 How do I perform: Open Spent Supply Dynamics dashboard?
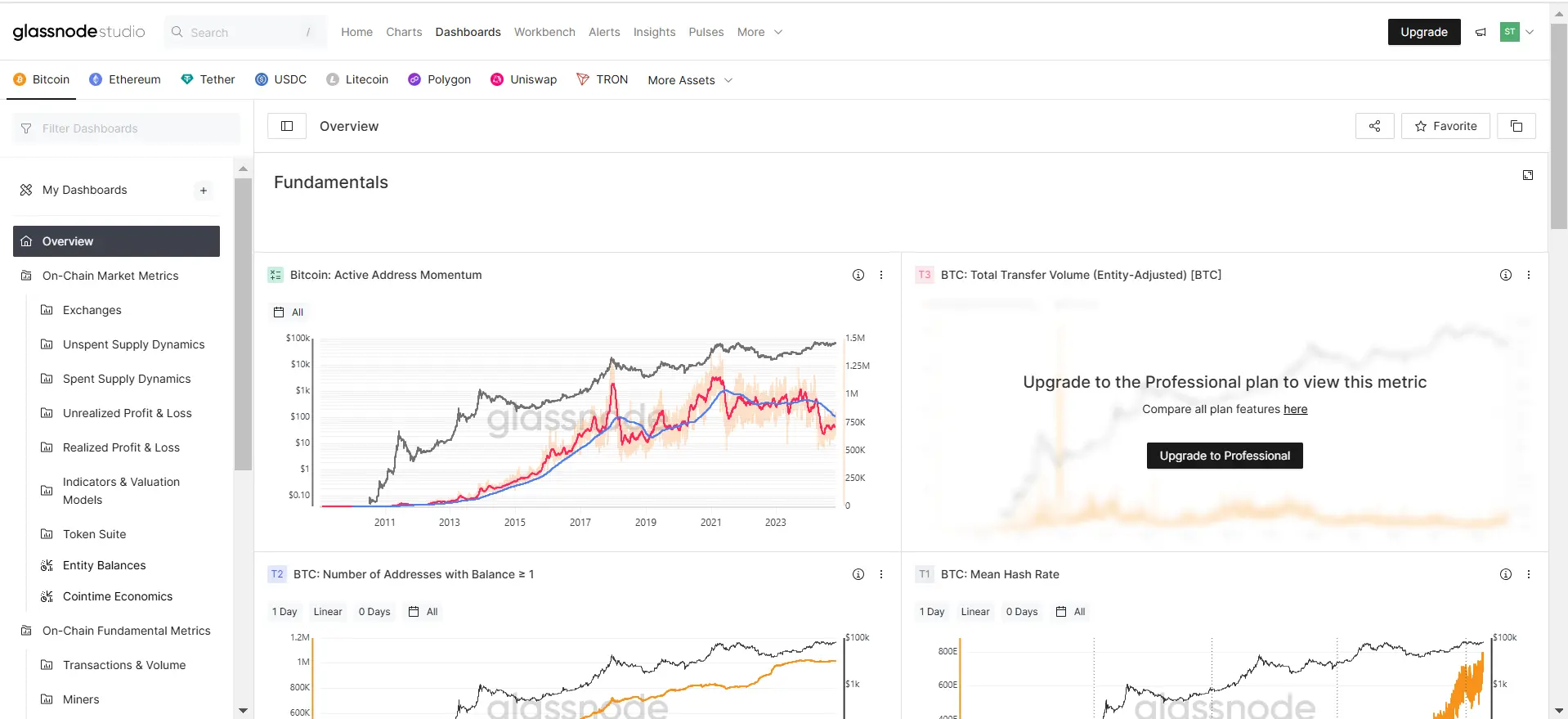(127, 379)
